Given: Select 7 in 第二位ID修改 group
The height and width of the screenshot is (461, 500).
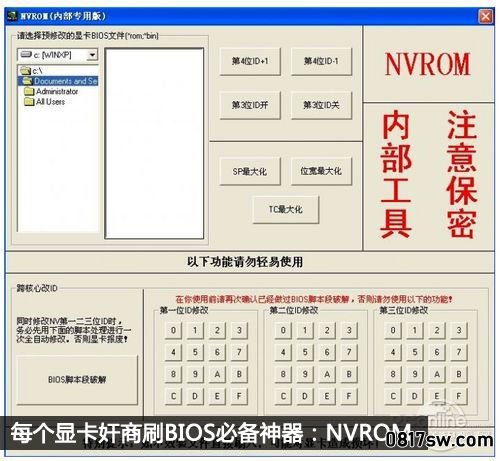Looking at the screenshot, I should (349, 352).
